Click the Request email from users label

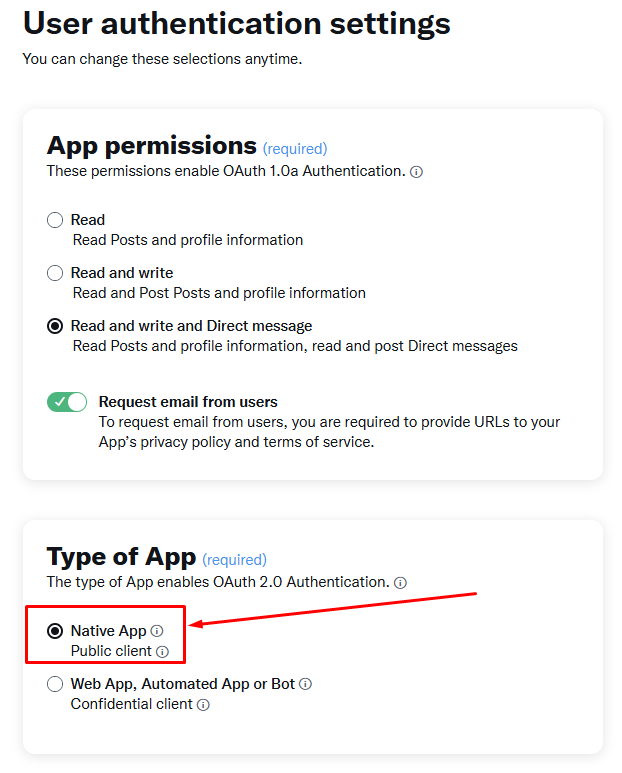point(188,402)
